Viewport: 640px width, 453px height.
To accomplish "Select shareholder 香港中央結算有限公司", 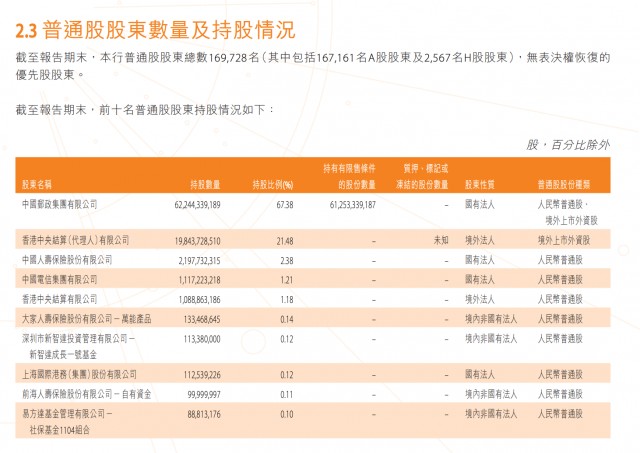I will pos(60,299).
